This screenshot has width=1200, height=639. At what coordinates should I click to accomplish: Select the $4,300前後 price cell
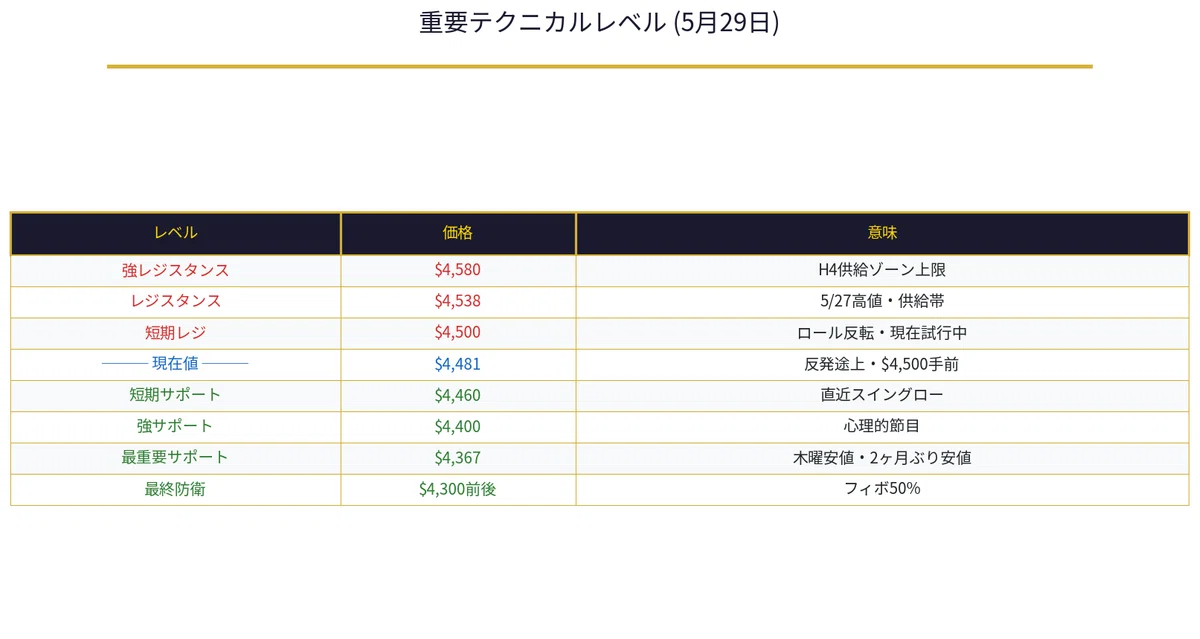458,489
